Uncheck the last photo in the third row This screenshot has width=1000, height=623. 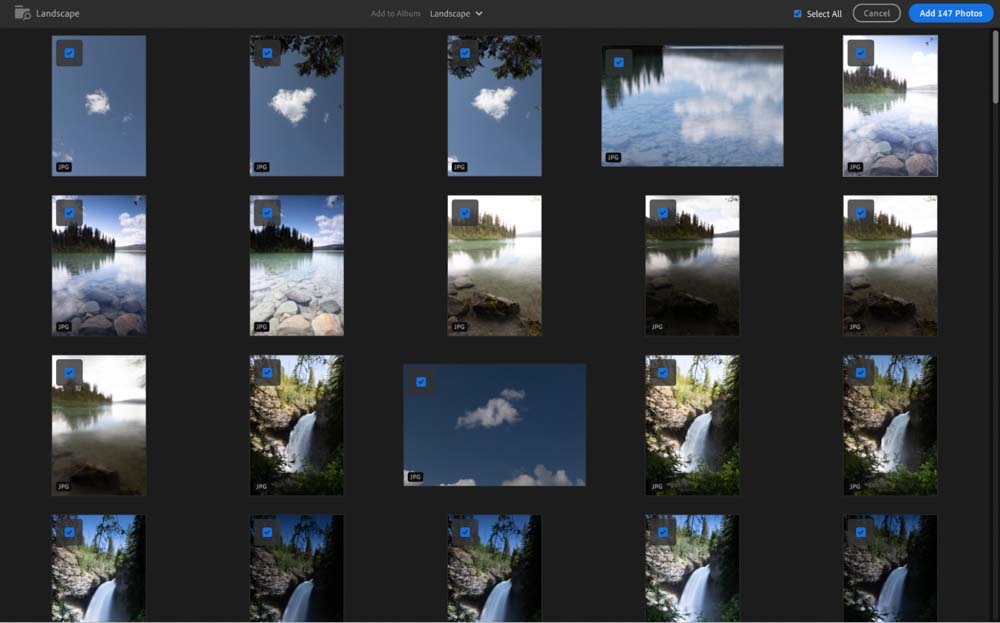[861, 372]
